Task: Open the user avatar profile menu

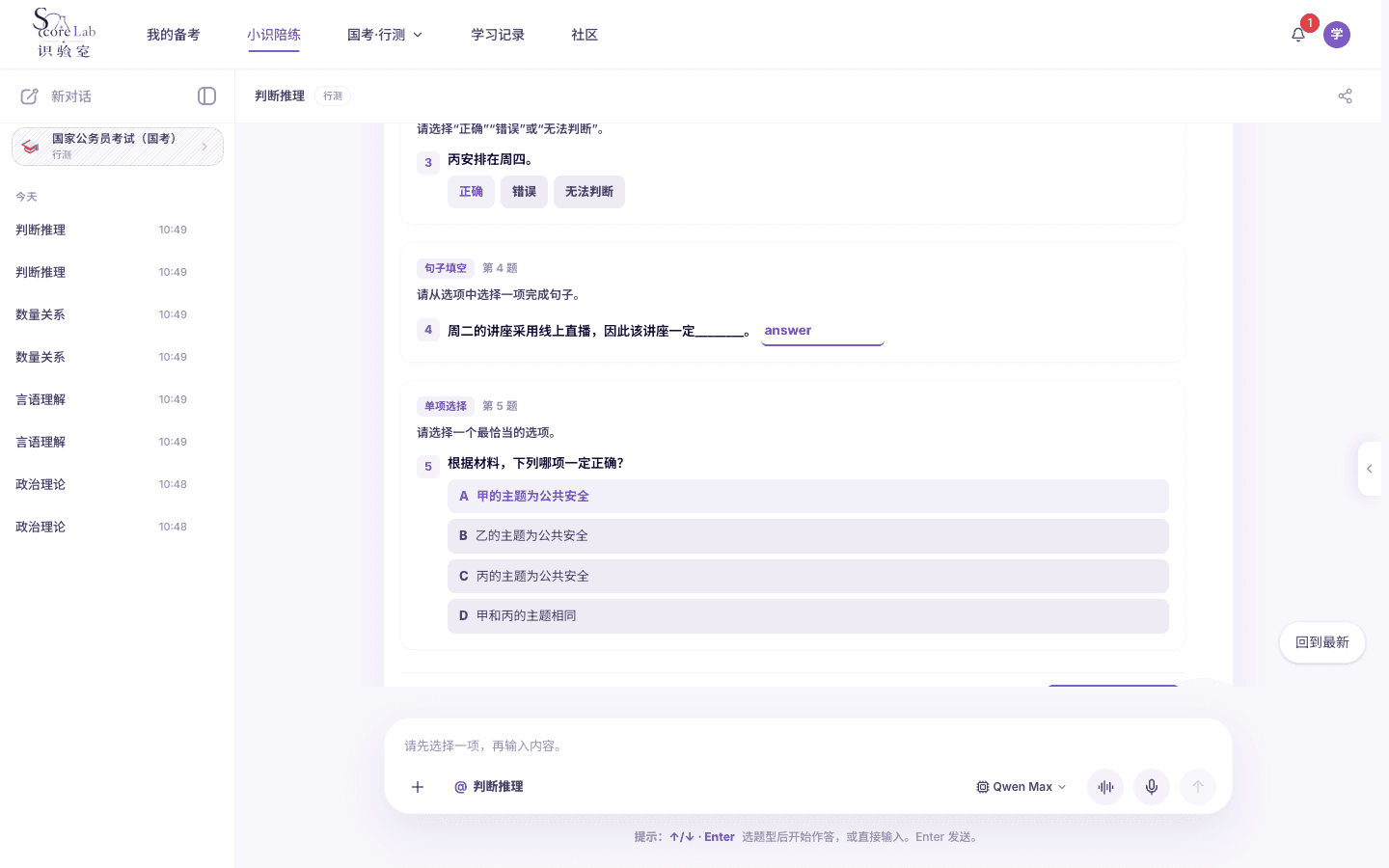Action: point(1337,35)
